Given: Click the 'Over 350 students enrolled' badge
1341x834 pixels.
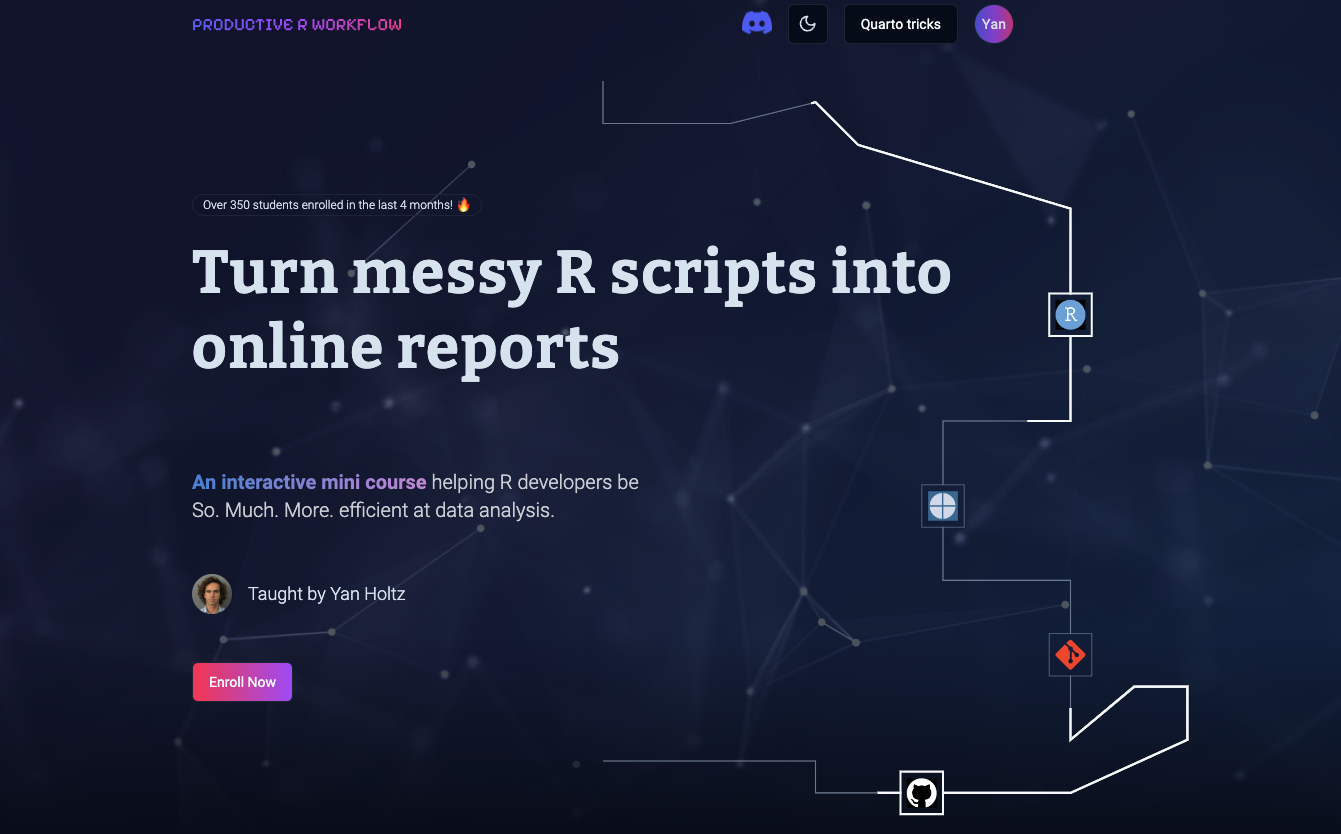Looking at the screenshot, I should pos(328,205).
